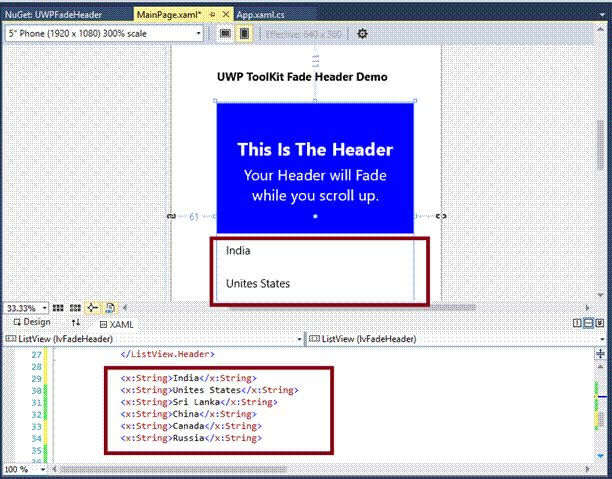612x479 pixels.
Task: Switch to the Design pane tab
Action: (x=32, y=322)
